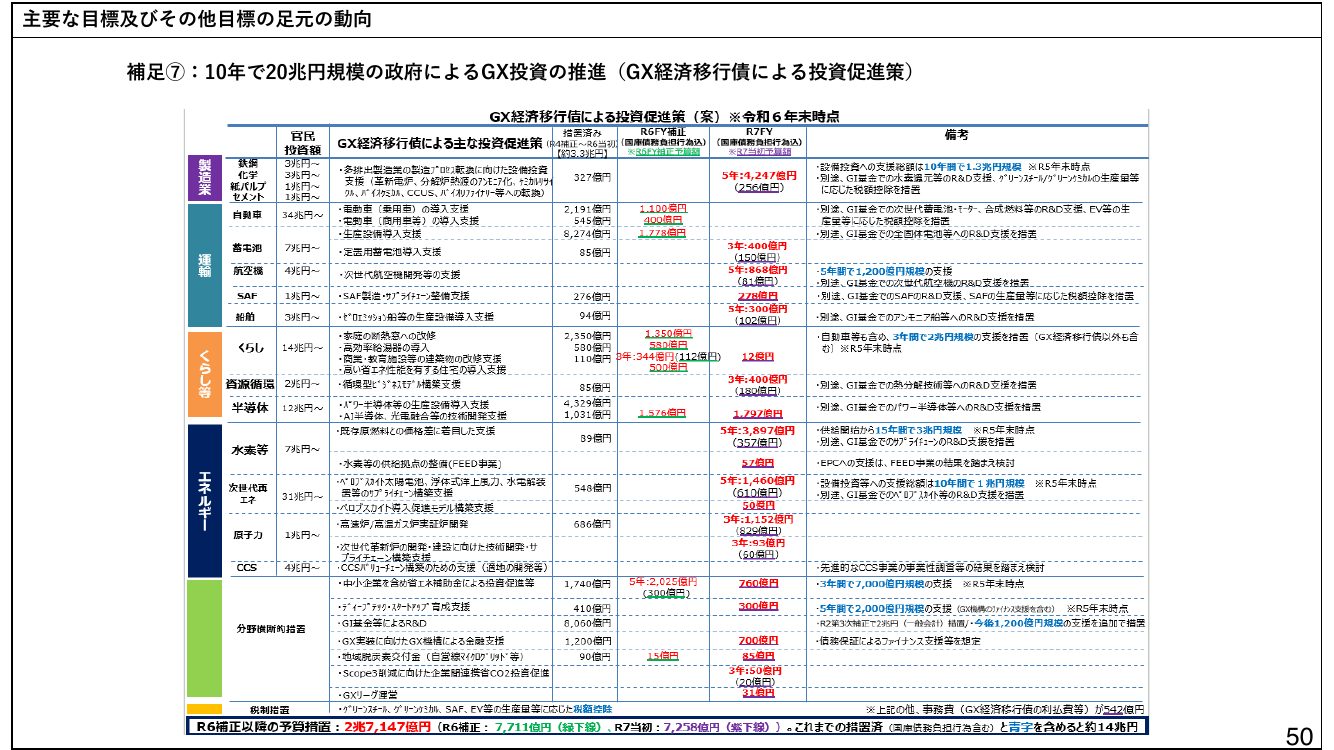Click the red 5年:3,897億円 figure
The height and width of the screenshot is (750, 1334).
758,430
